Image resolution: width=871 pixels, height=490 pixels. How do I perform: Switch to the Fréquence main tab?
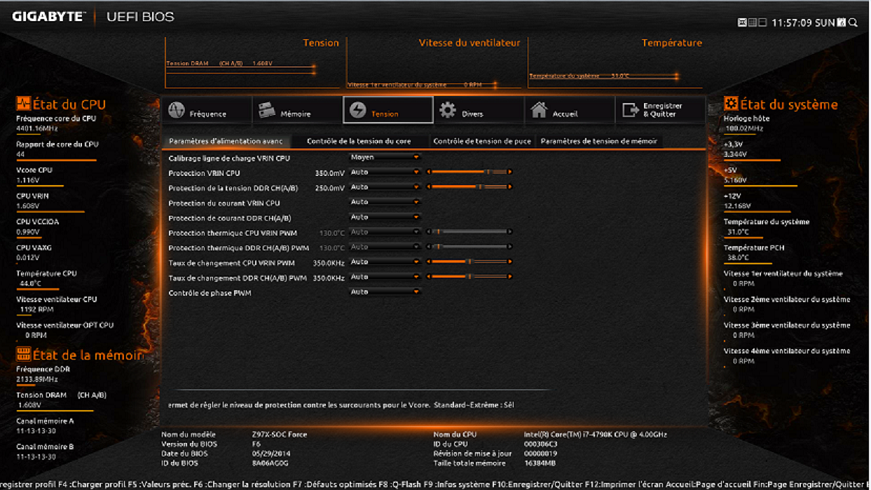(207, 110)
